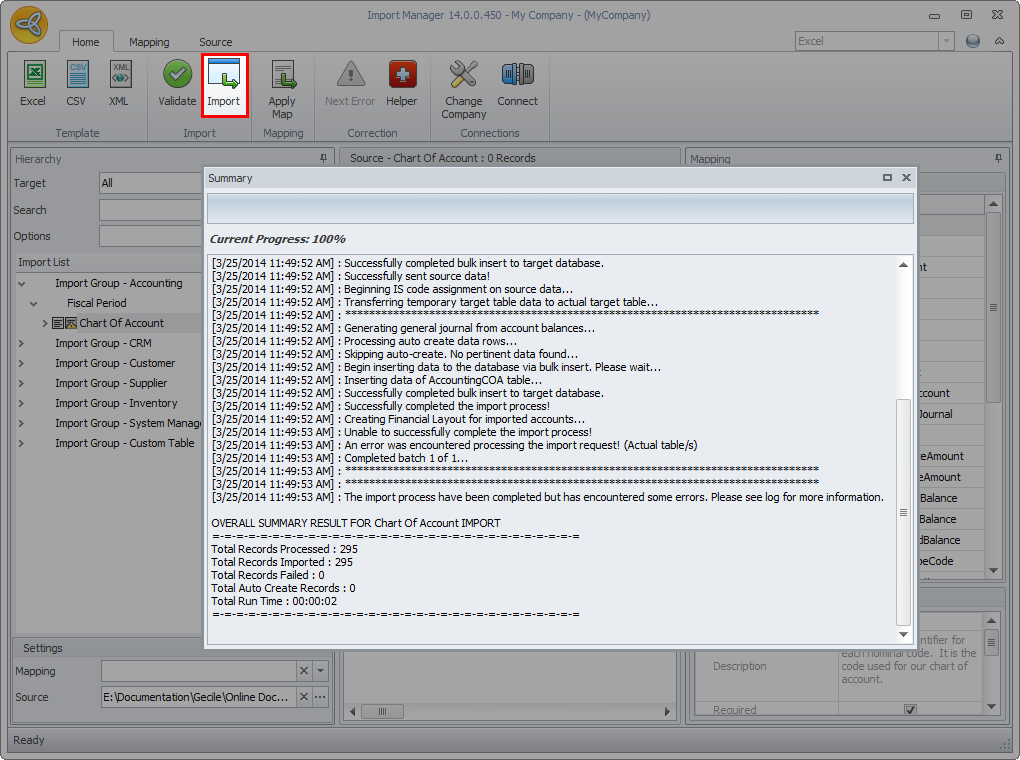Close the Summary dialog
This screenshot has height=760, width=1020.
[906, 177]
